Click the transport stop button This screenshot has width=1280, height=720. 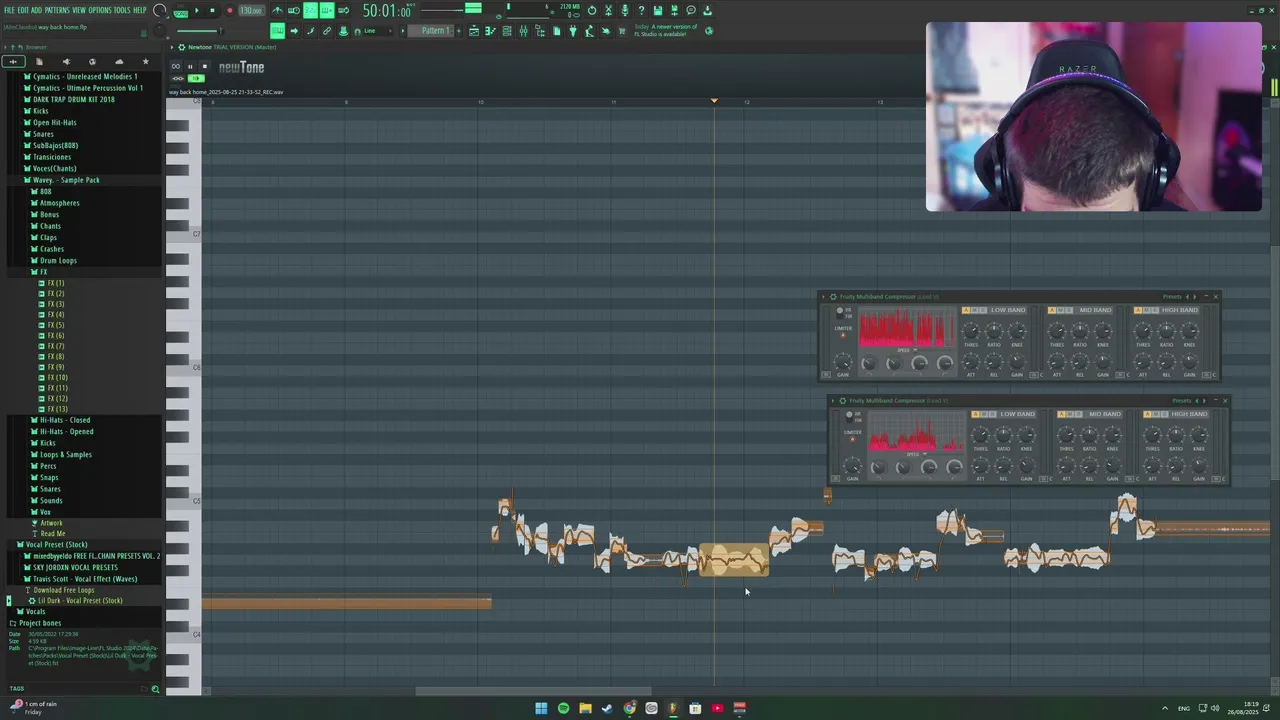pos(212,10)
